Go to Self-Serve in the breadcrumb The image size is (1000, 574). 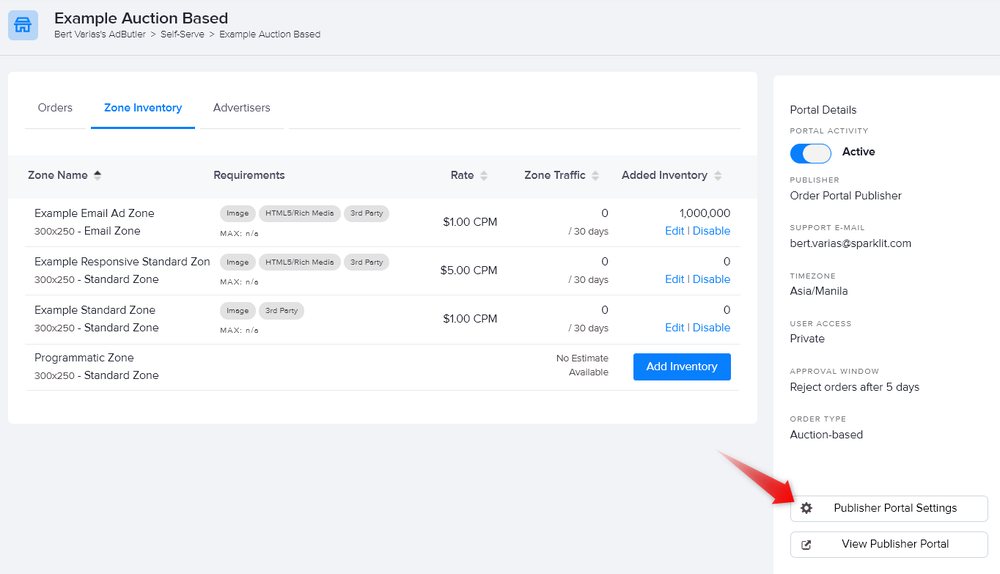click(184, 35)
